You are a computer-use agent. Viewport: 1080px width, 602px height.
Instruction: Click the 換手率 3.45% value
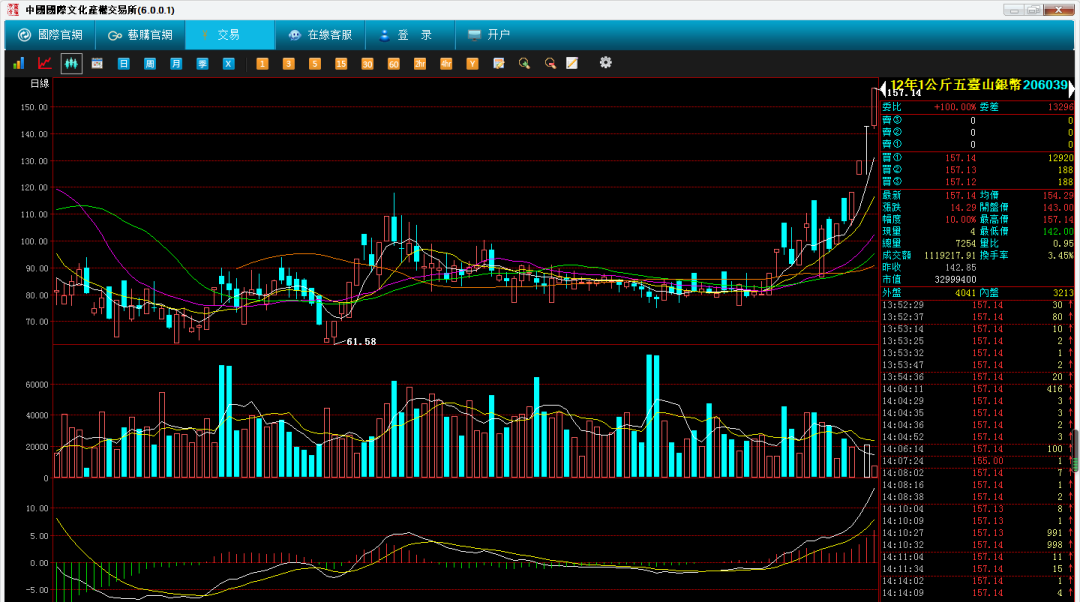point(1061,256)
